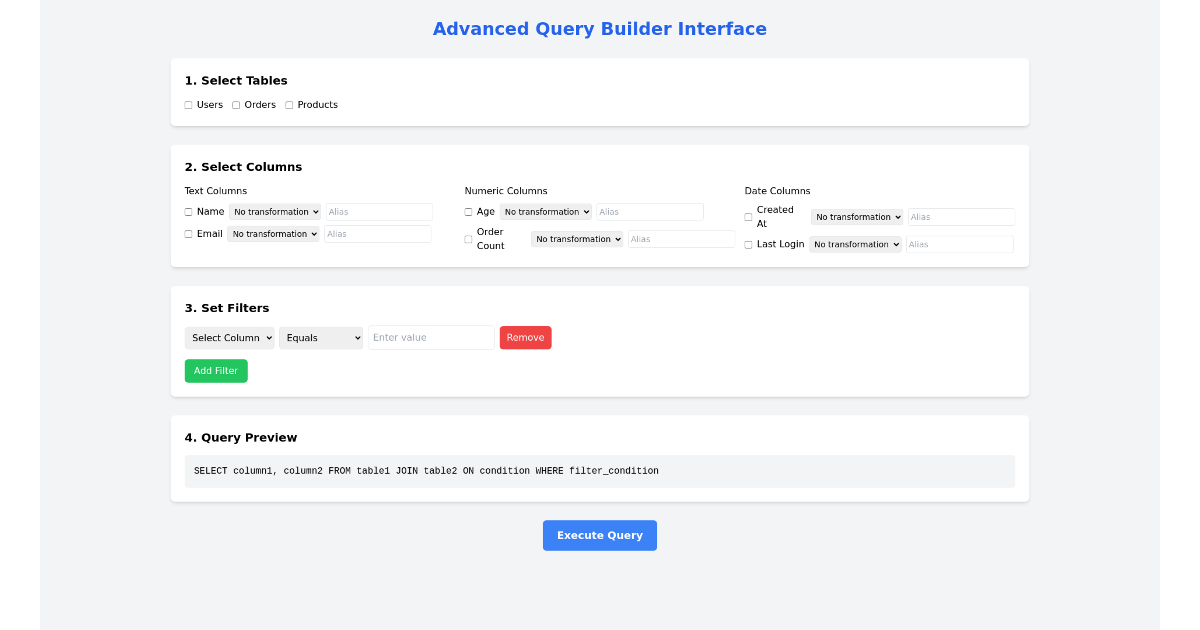Viewport: 1200px width, 630px height.
Task: Click the Add Filter button
Action: click(215, 370)
